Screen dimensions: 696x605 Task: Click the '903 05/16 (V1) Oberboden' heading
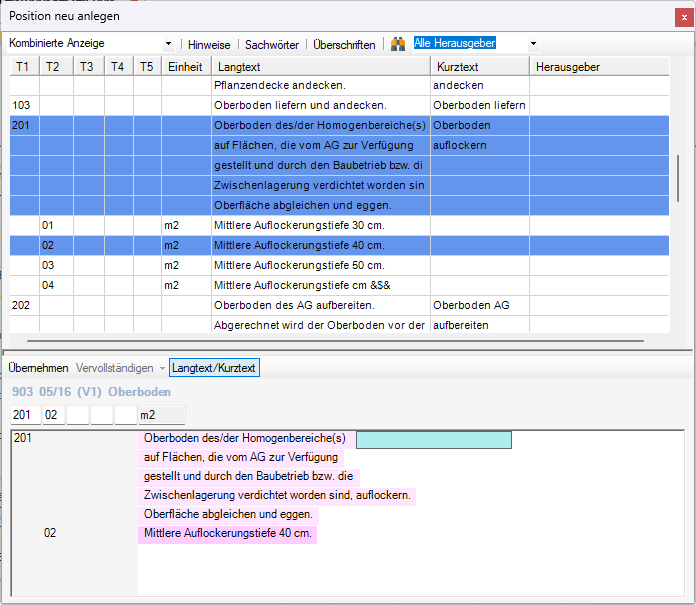[x=91, y=392]
